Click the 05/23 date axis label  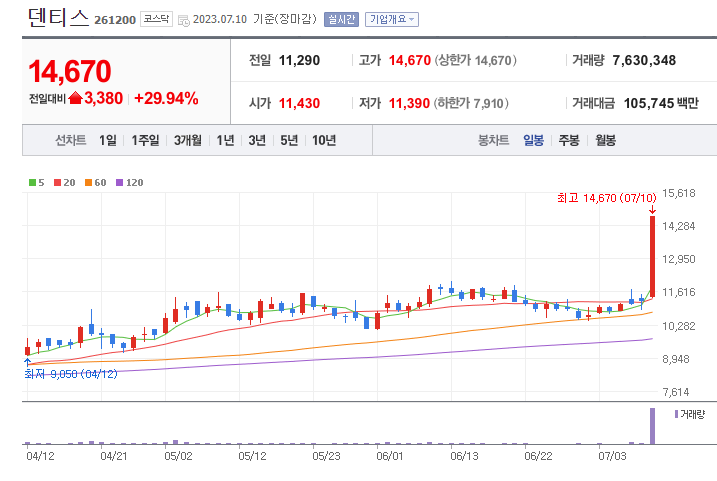coord(326,456)
